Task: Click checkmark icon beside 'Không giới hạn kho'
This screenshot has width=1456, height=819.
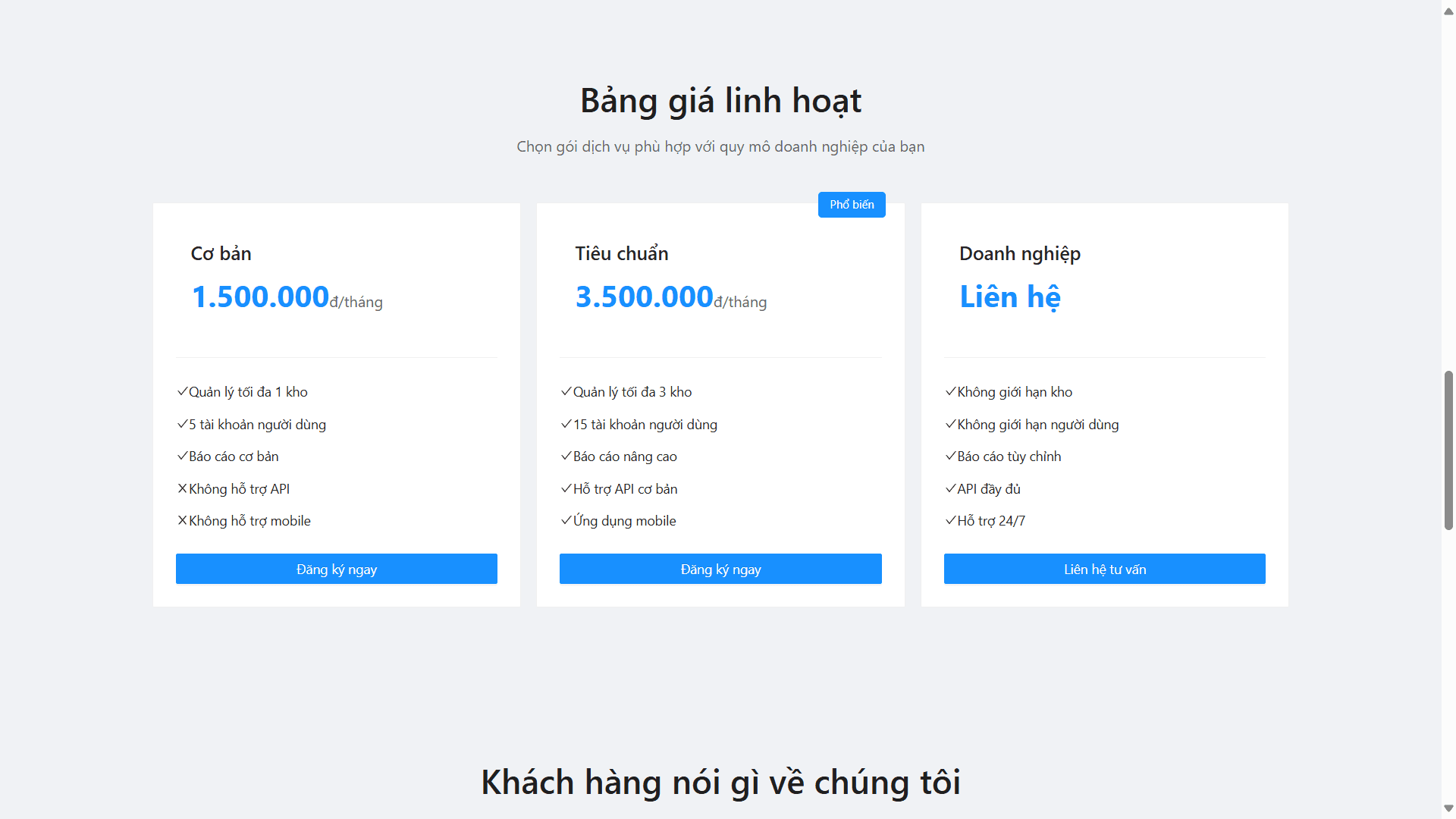Action: [x=950, y=392]
